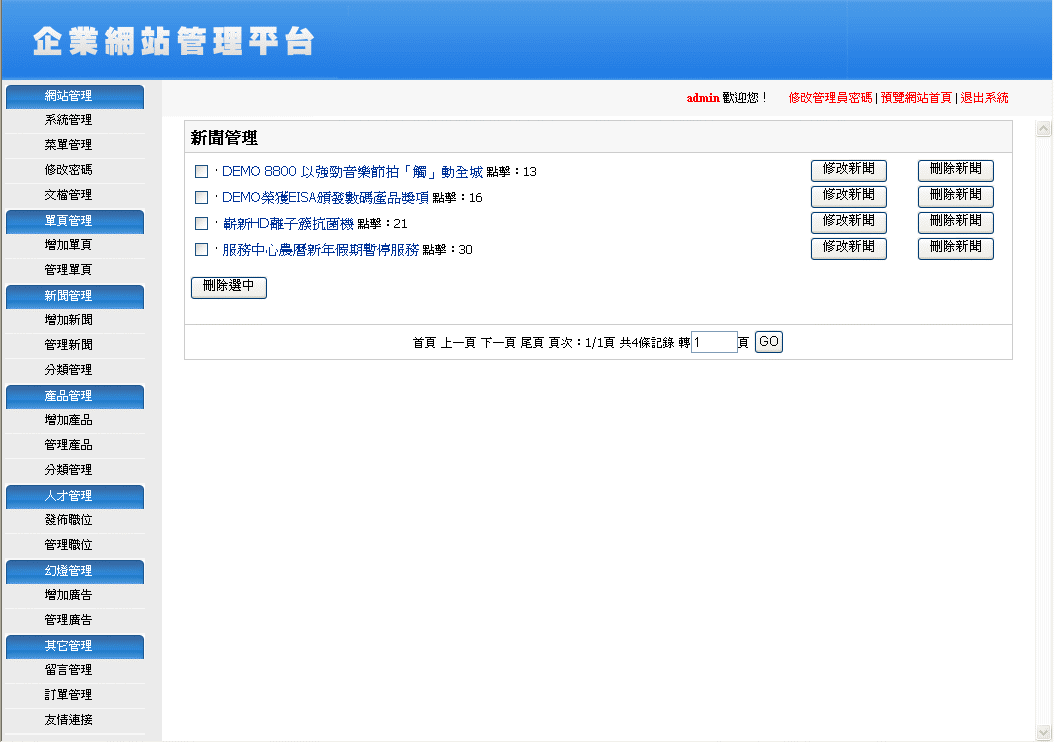Click the 刪除選中 button
This screenshot has height=742, width=1054.
[x=229, y=287]
